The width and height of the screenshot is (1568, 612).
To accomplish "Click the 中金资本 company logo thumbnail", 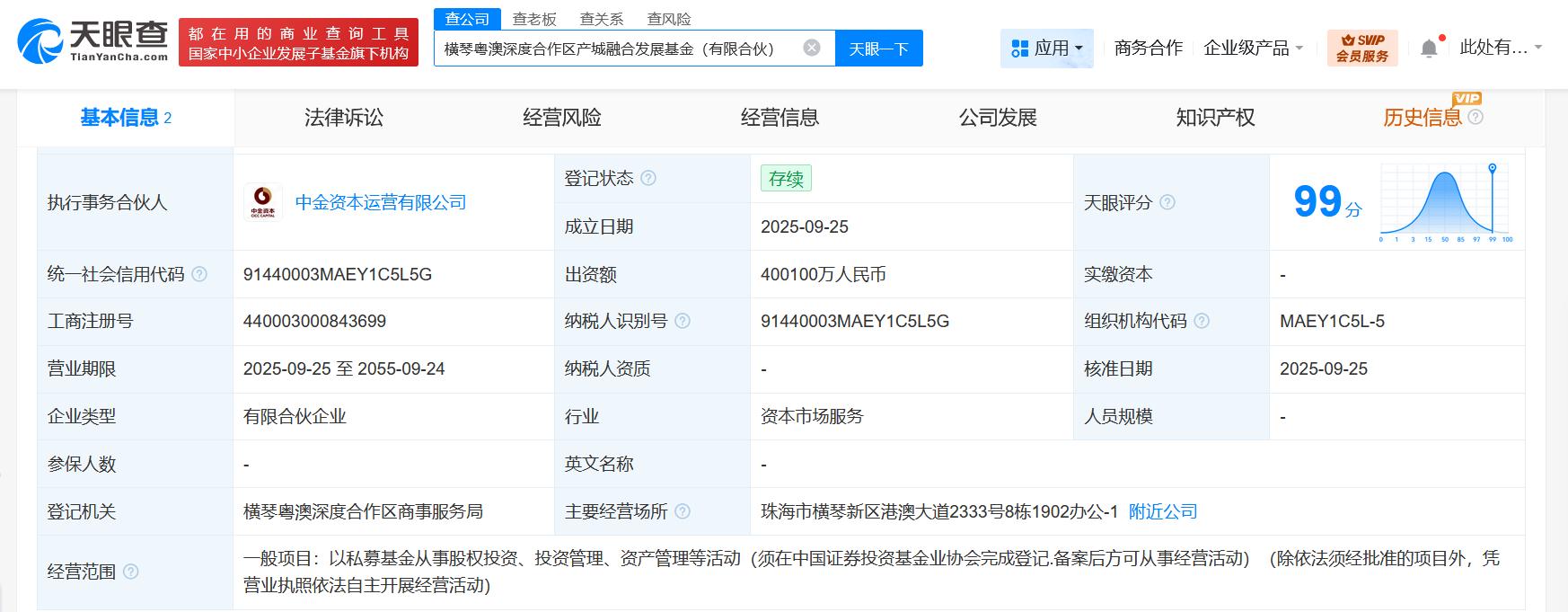I will (x=263, y=202).
